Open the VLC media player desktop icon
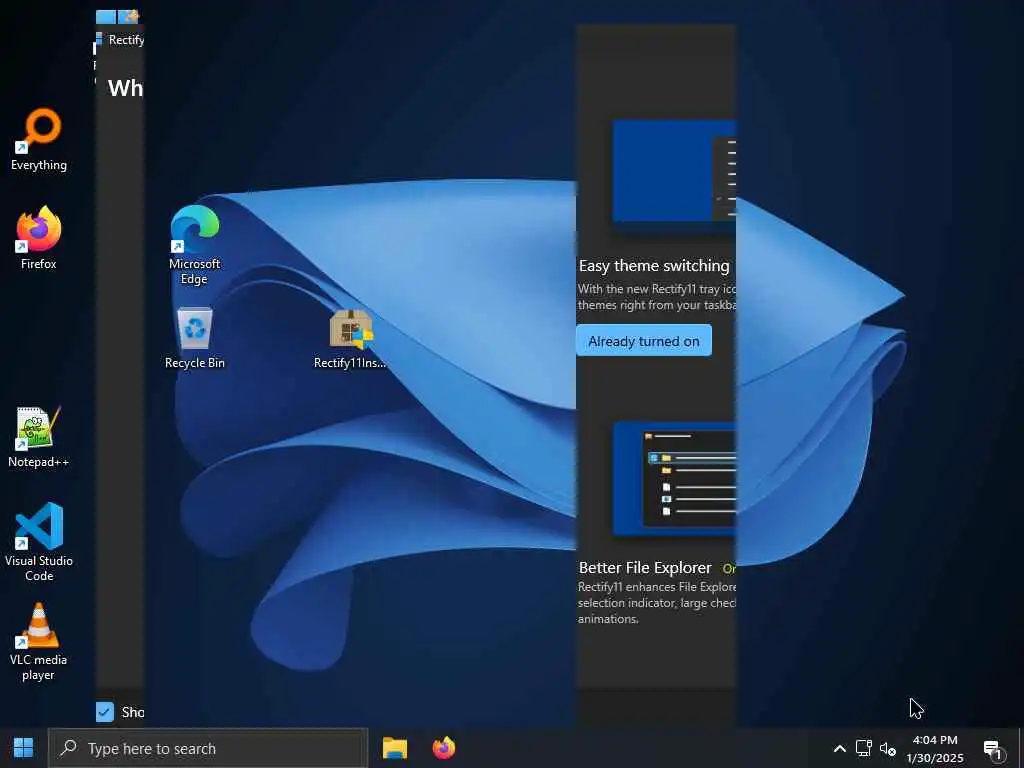Image resolution: width=1024 pixels, height=768 pixels. coord(39,641)
